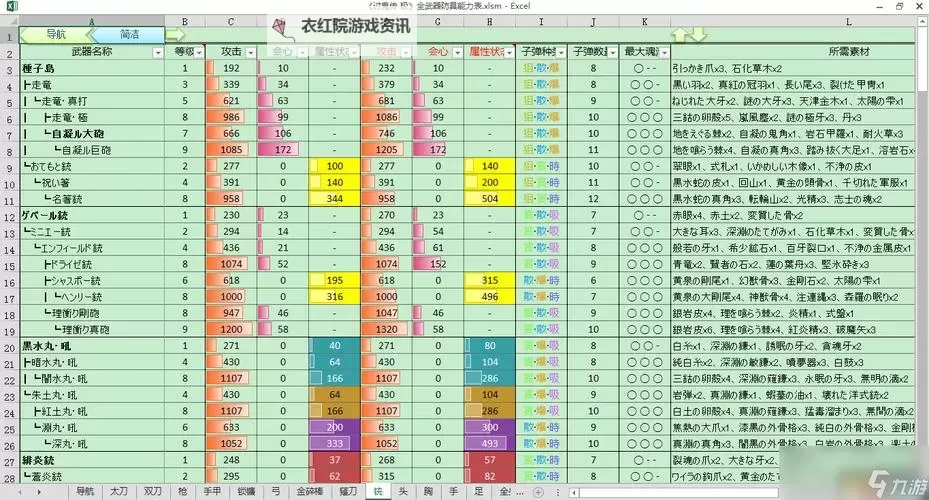Switch to the 锁镰 sheet tab
This screenshot has width=929, height=500.
tap(246, 492)
